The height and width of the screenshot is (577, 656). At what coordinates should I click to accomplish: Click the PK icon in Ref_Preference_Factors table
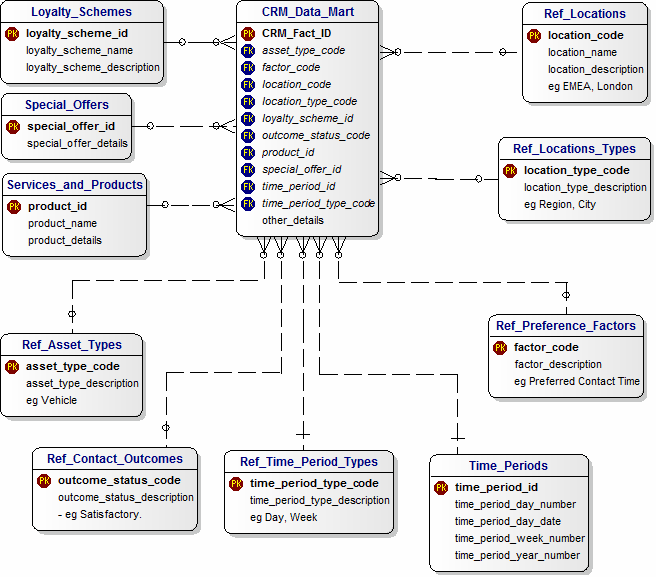(500, 348)
